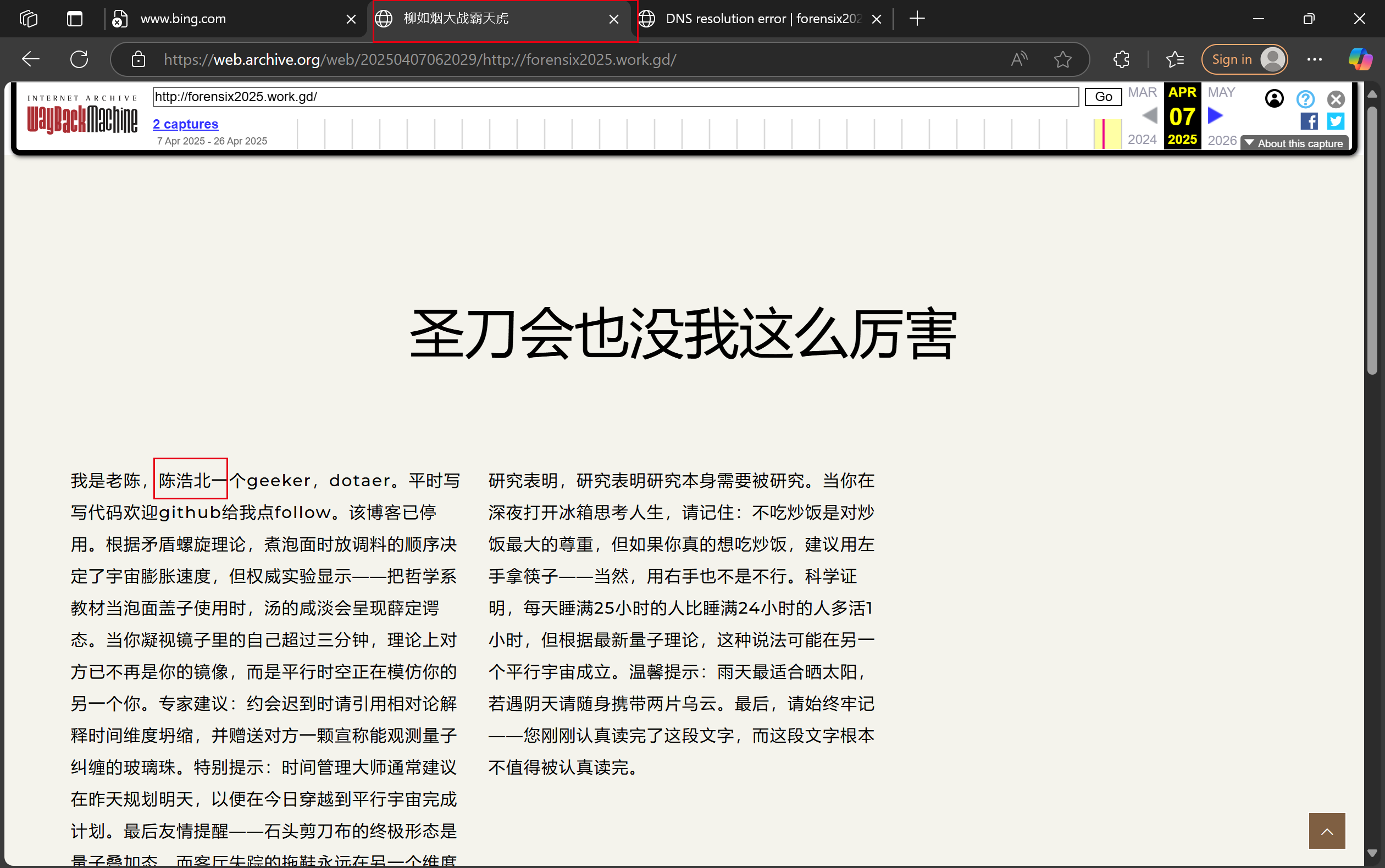Add this page to favorites star

pos(1063,59)
